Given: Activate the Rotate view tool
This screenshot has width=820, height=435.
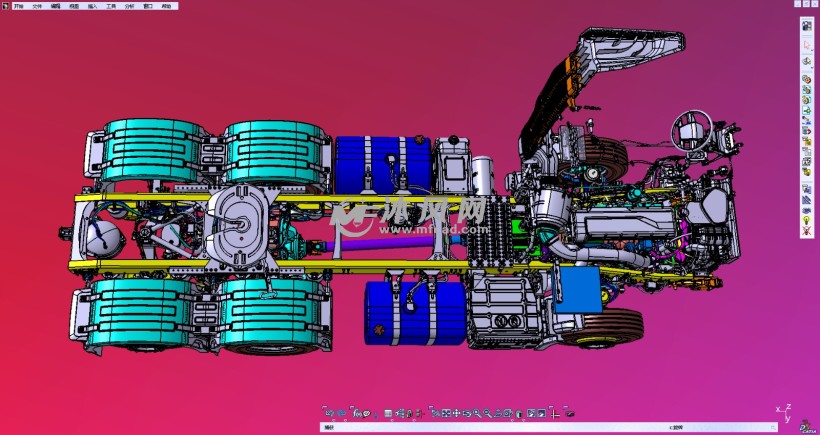Looking at the screenshot, I should click(x=467, y=413).
